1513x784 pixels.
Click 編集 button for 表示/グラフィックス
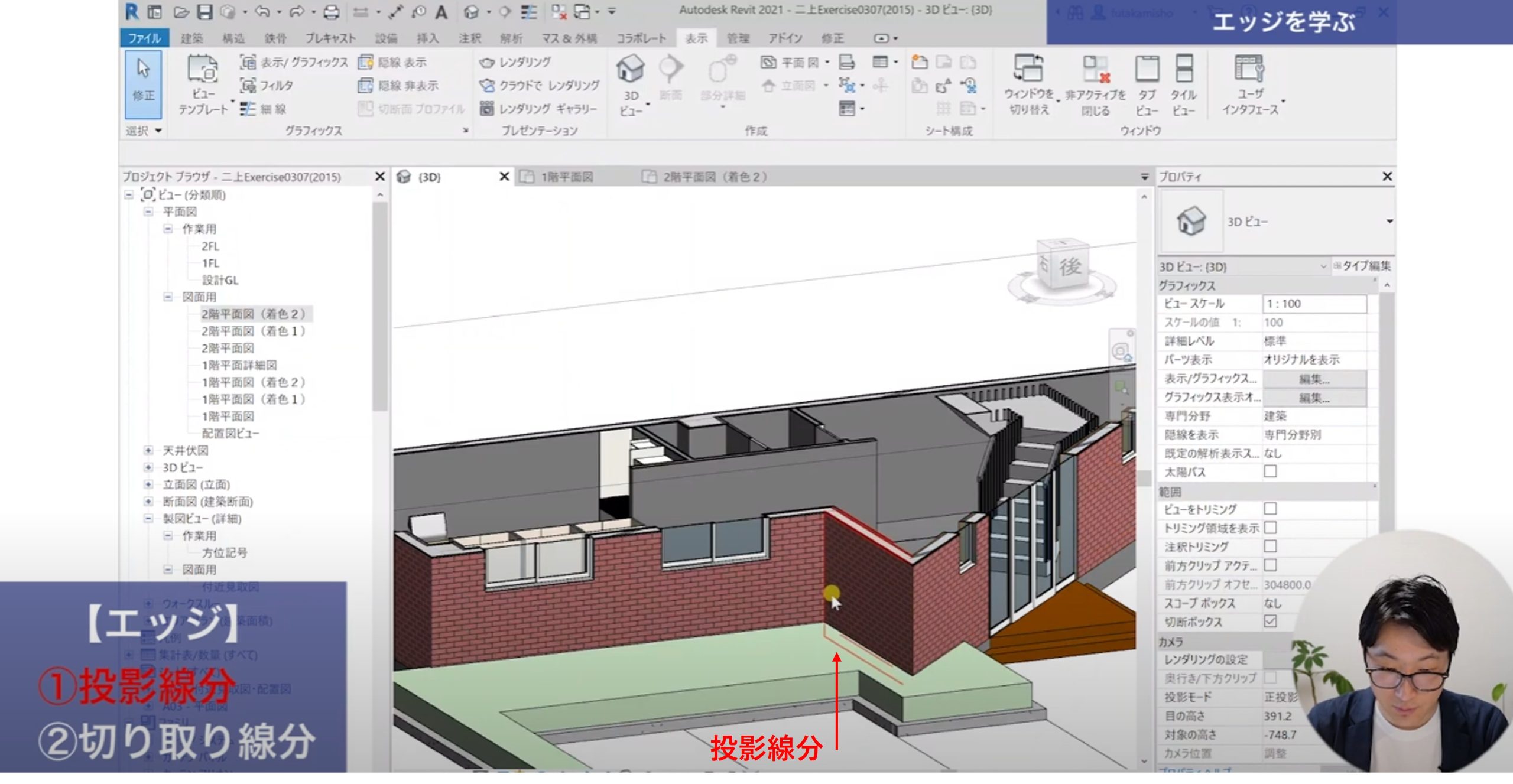(1314, 379)
